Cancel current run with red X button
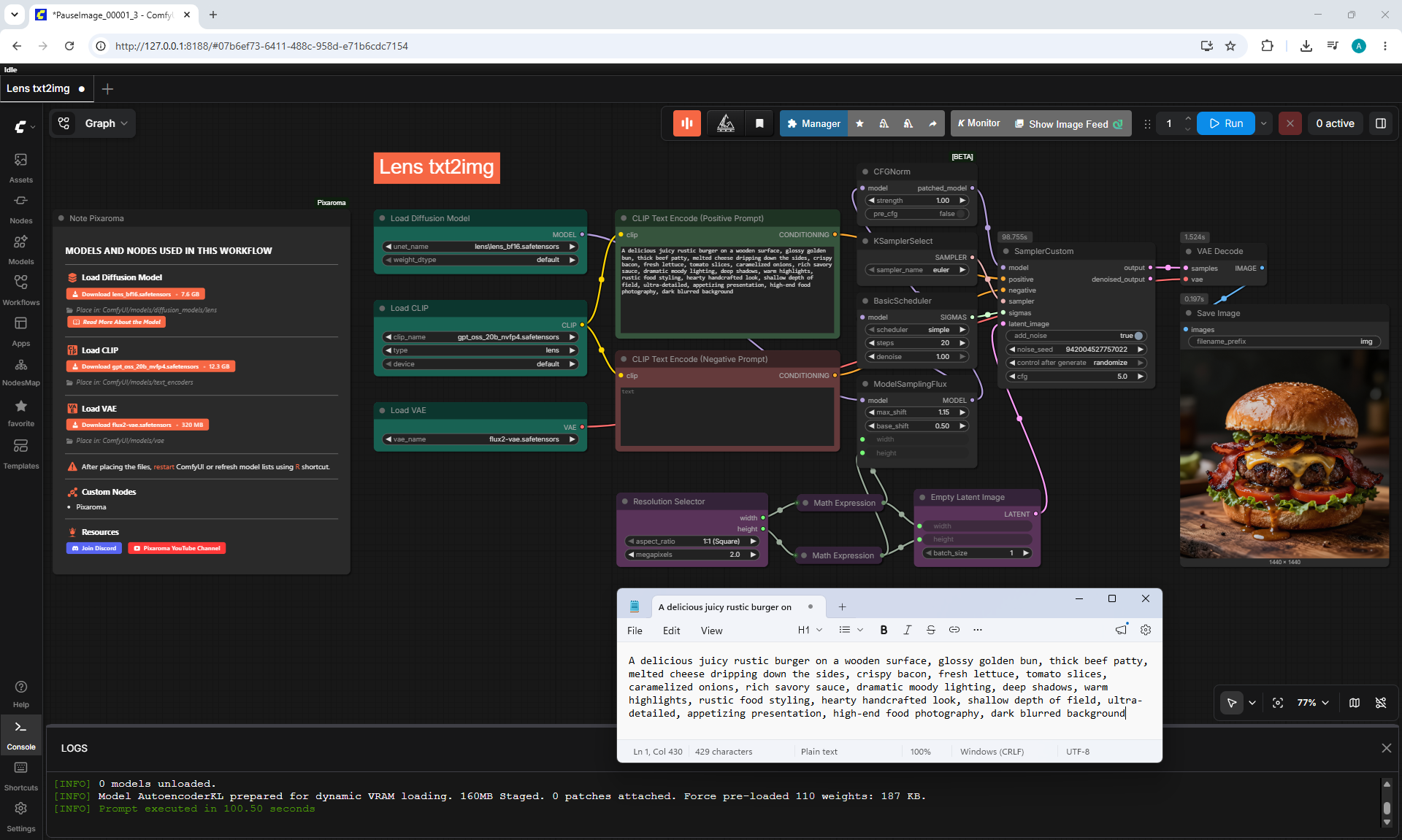1402x840 pixels. (x=1290, y=123)
